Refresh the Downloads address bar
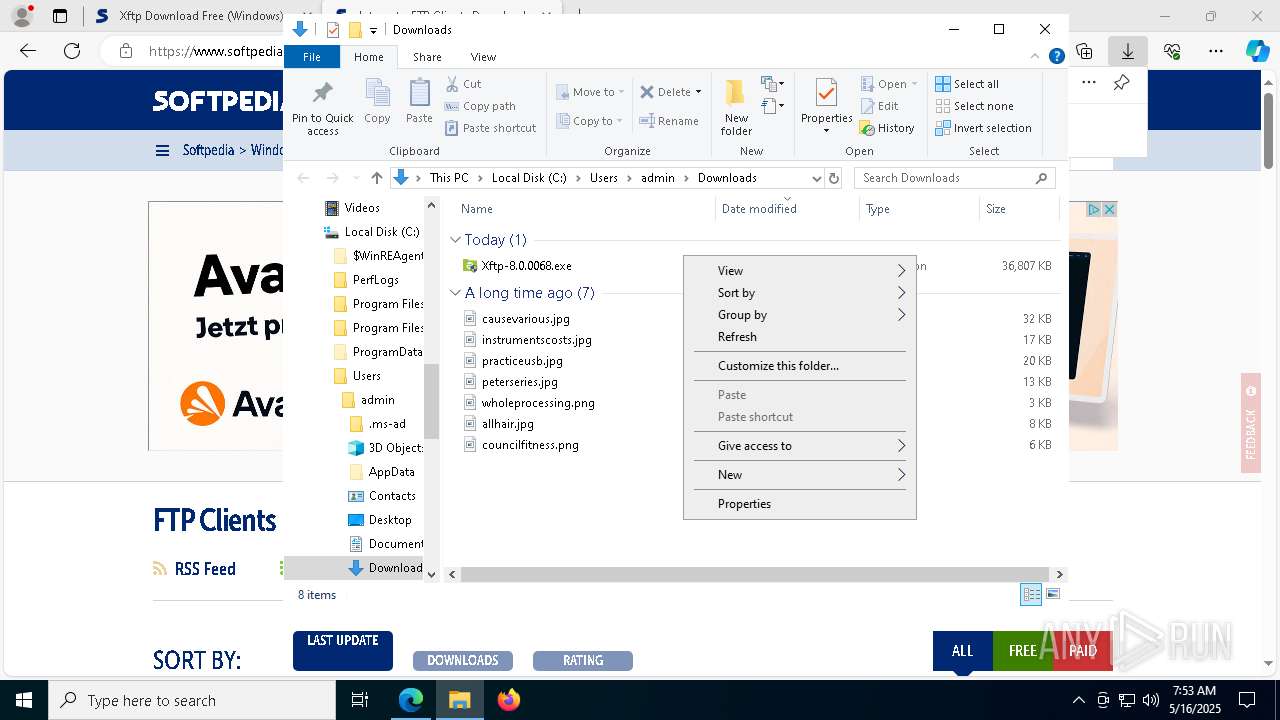The height and width of the screenshot is (720, 1280). click(834, 178)
